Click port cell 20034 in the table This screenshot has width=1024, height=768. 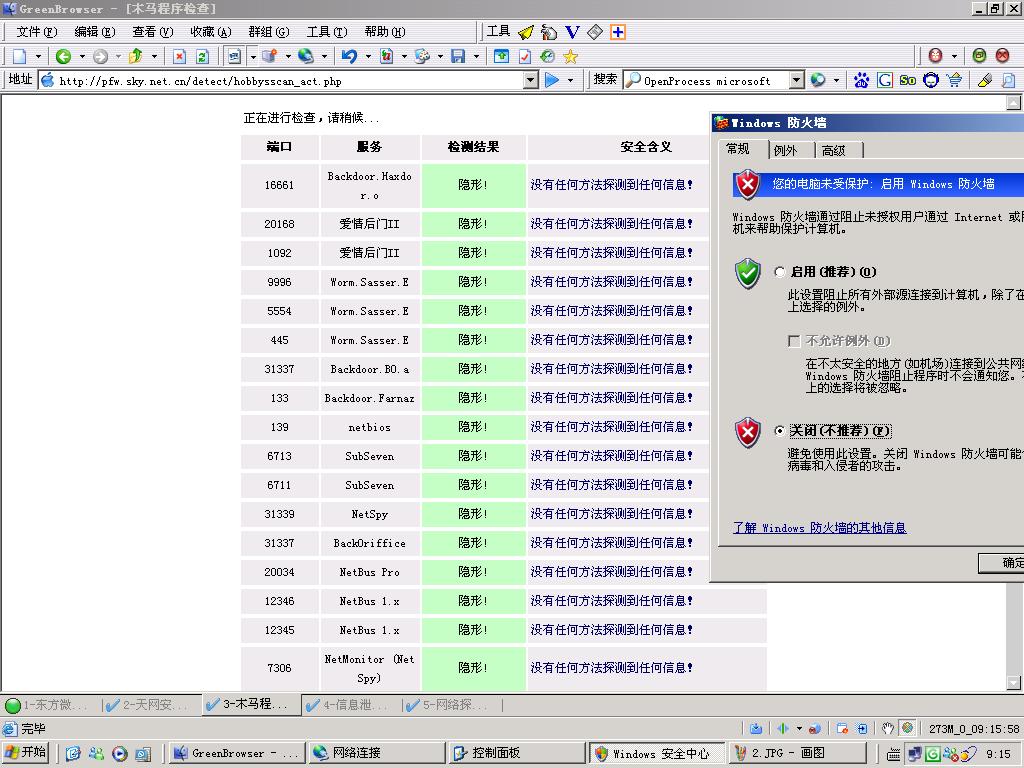click(280, 572)
